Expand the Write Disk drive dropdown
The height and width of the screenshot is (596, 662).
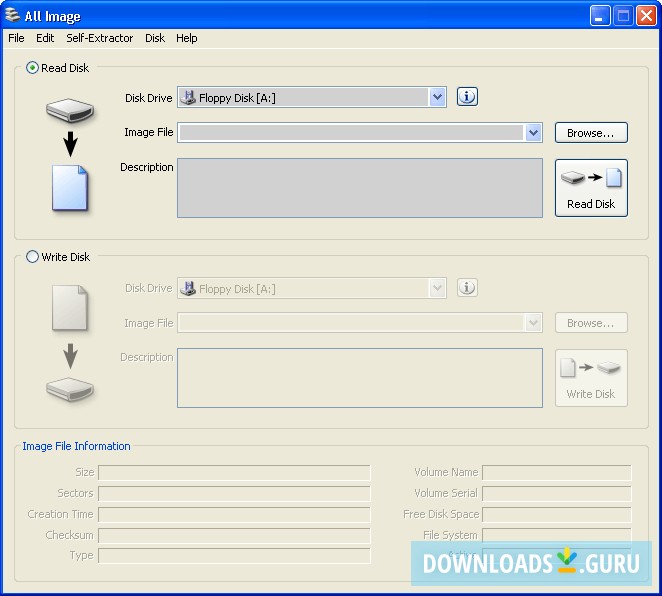437,288
